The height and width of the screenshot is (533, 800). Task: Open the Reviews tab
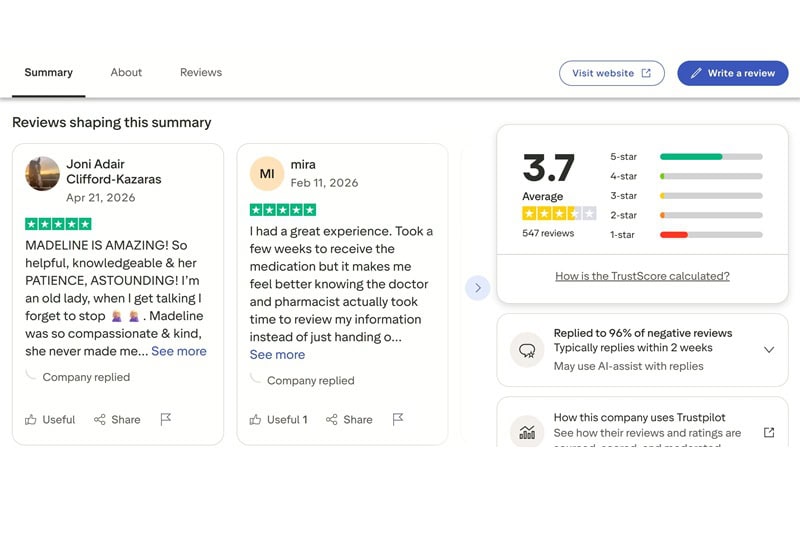click(x=201, y=72)
